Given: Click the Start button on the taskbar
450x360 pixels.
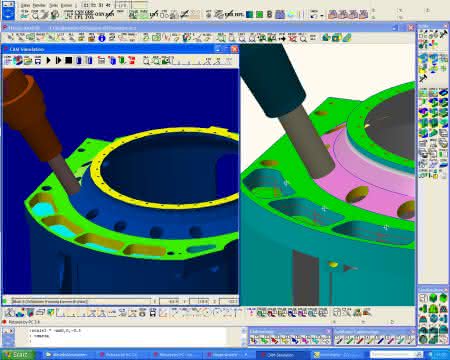Looking at the screenshot, I should pos(18,355).
